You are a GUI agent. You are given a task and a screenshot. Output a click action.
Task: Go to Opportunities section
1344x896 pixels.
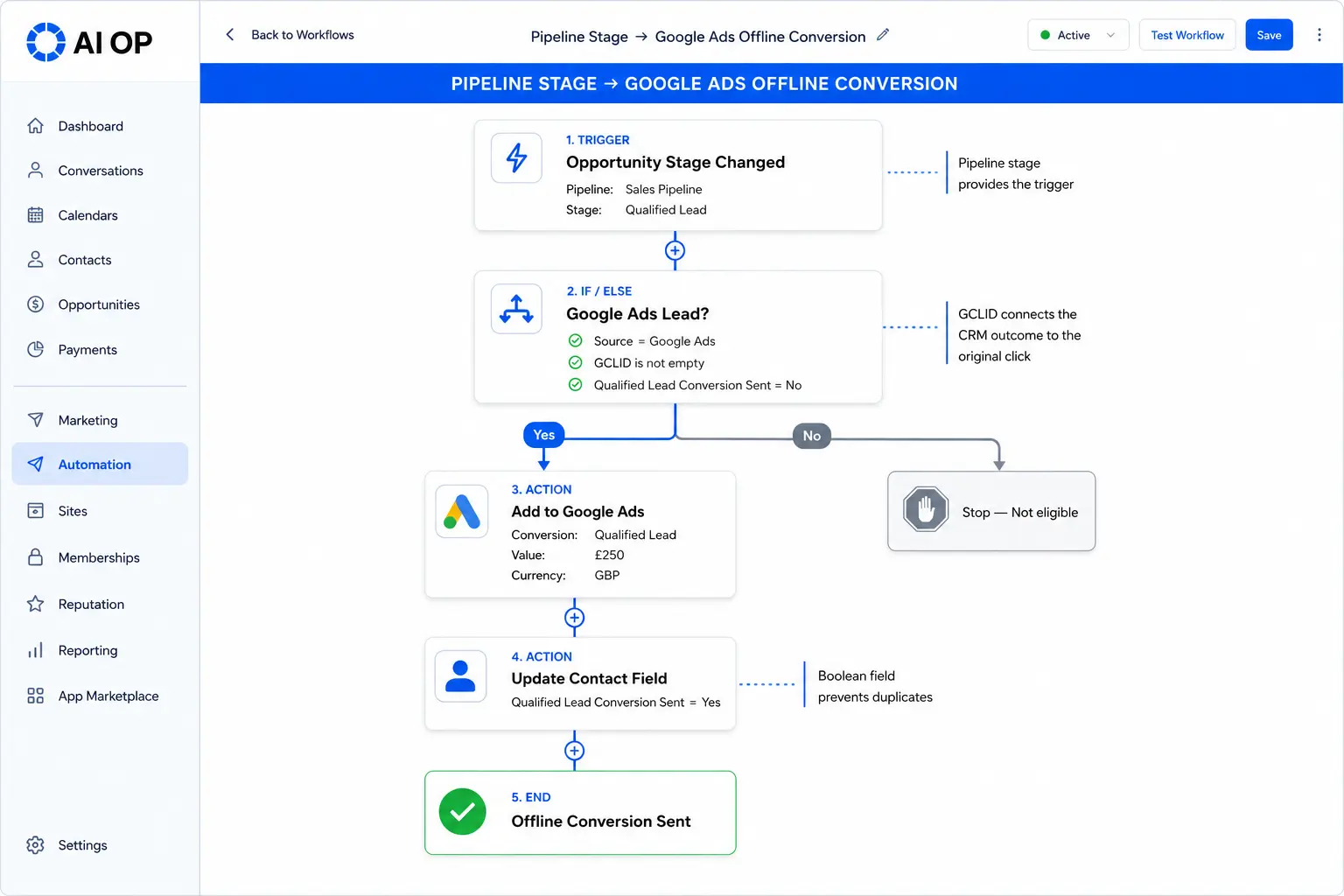coord(100,304)
